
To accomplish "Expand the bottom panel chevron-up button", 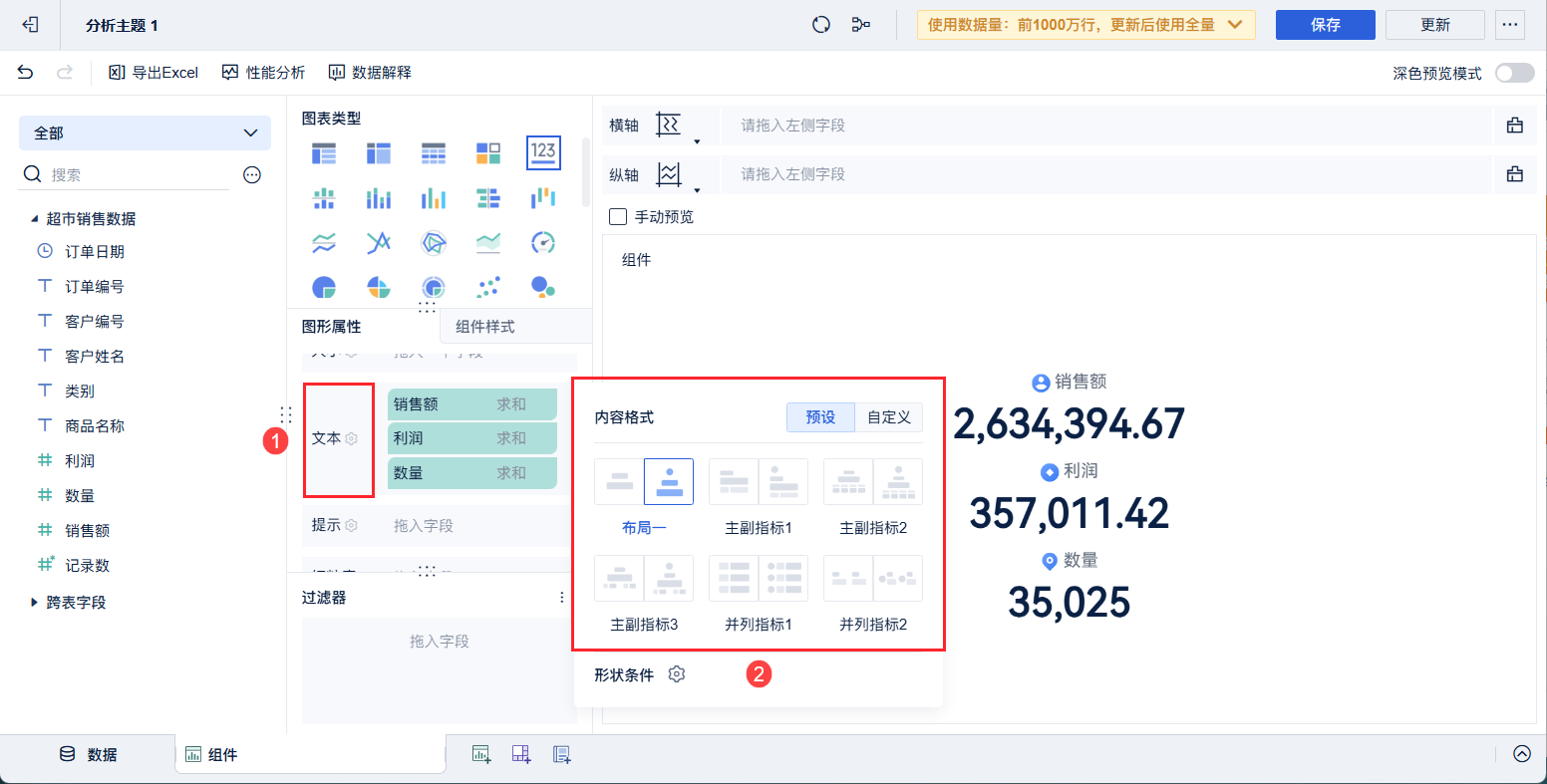I will point(1522,754).
